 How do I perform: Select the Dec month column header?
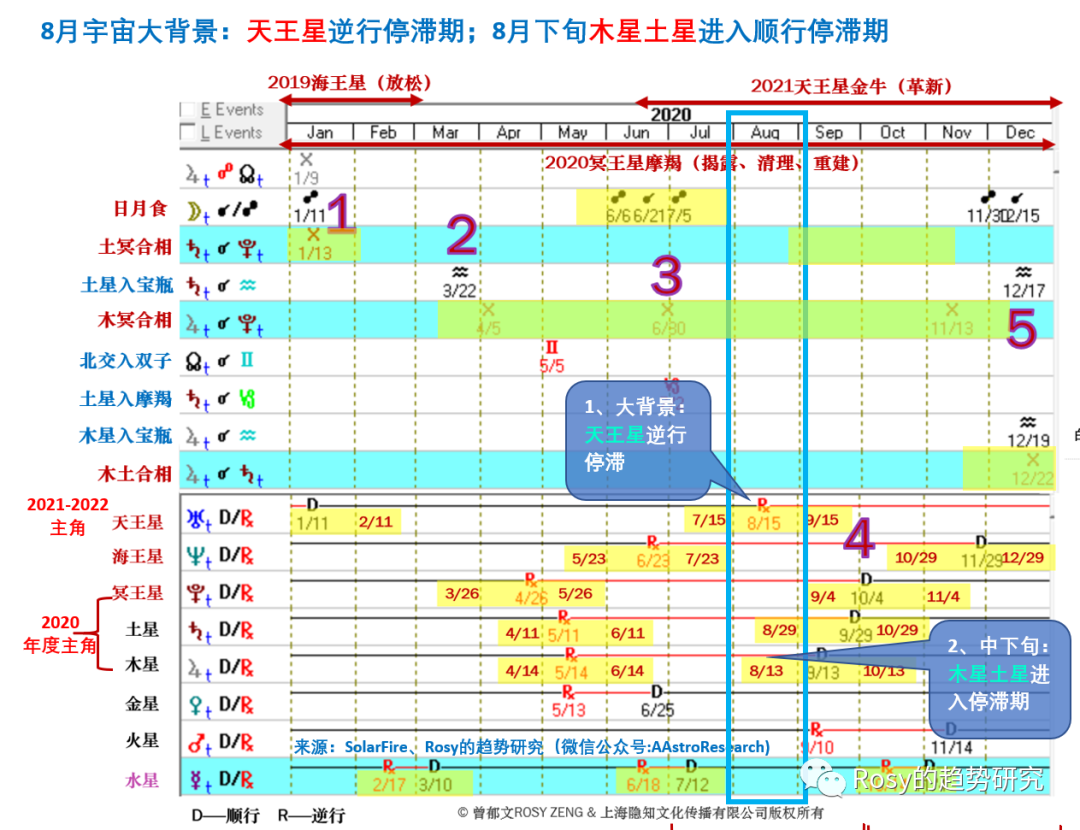[1020, 132]
